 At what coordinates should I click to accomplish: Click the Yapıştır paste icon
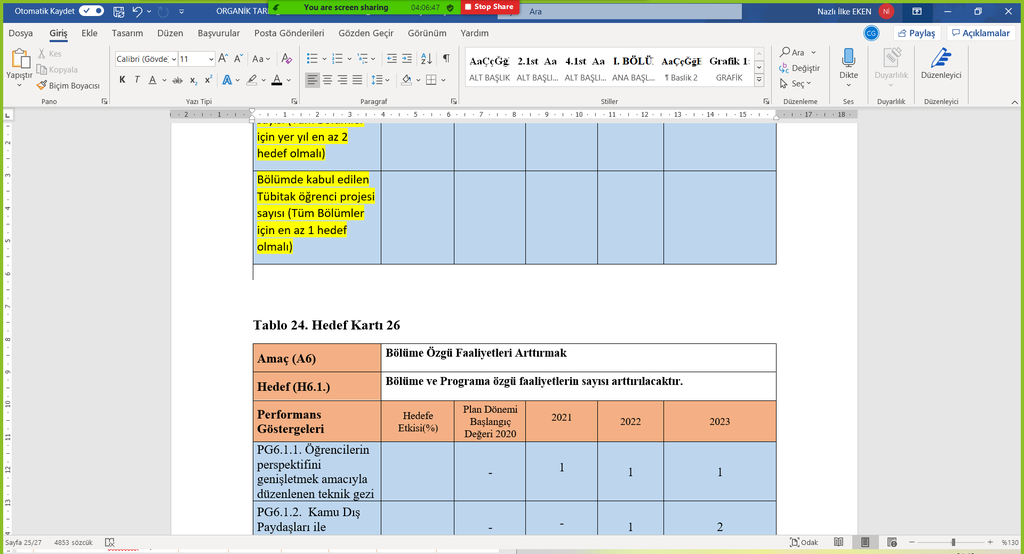20,59
